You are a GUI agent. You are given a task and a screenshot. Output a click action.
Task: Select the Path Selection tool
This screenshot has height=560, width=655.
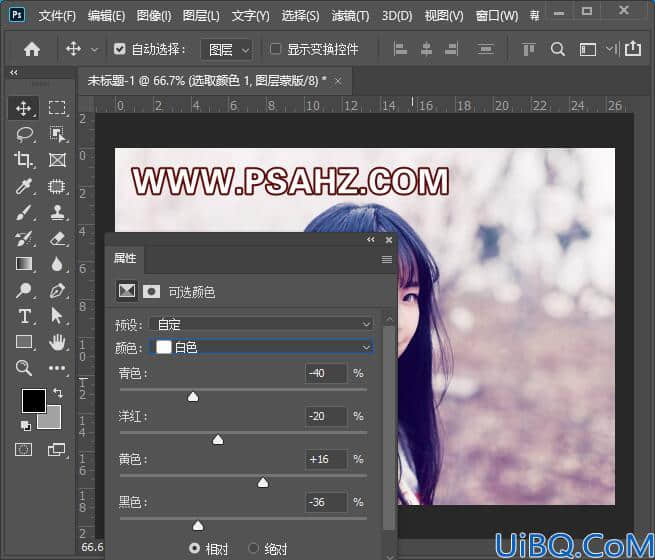56,316
